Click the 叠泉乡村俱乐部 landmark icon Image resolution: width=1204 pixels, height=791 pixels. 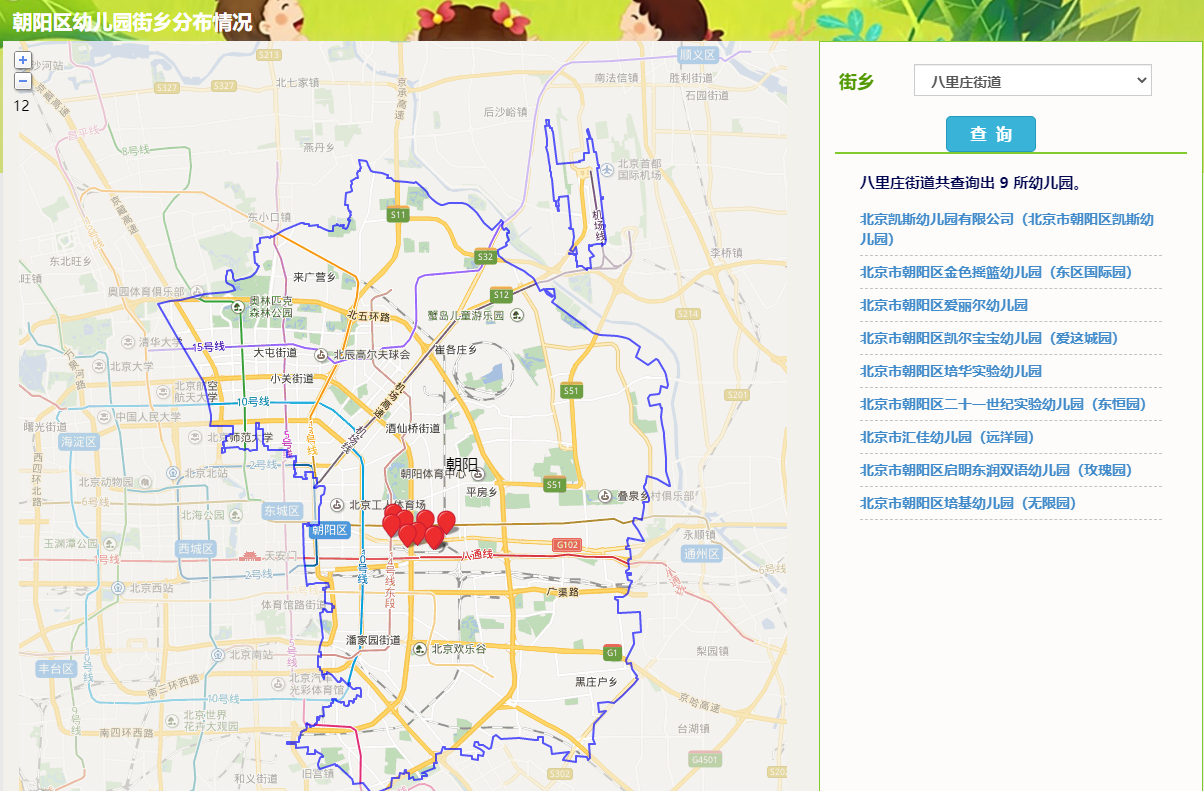[605, 496]
